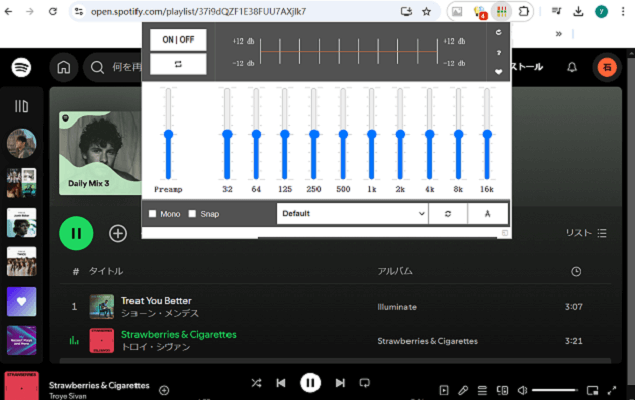635x400 pixels.
Task: Toggle the equalizer ON | OFF button
Action: tap(178, 40)
